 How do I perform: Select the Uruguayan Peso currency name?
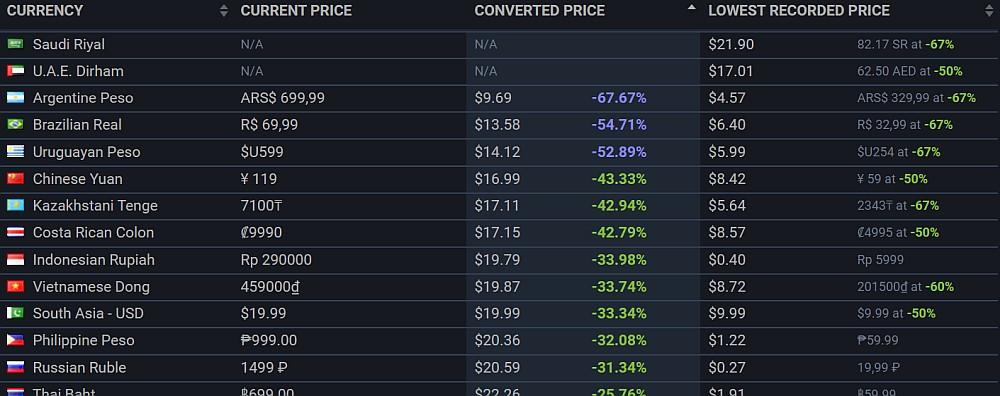87,152
